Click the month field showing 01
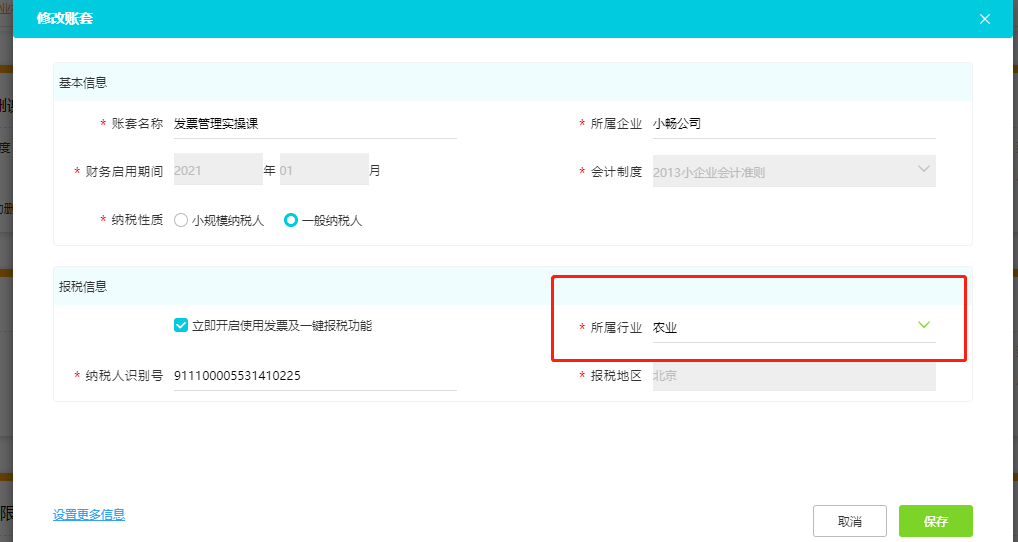 tap(323, 170)
